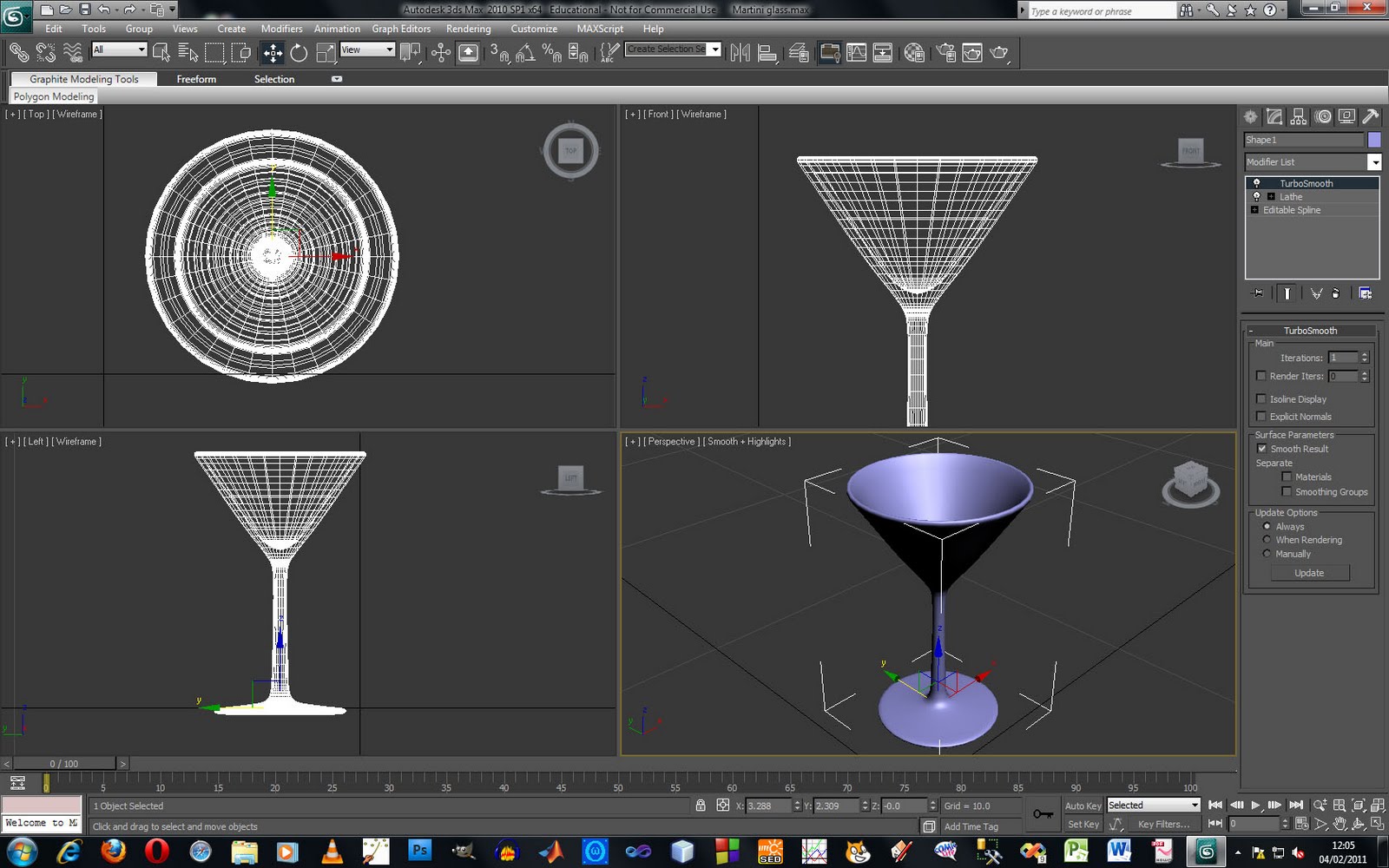The image size is (1389, 868).
Task: Click the Remove Modifier trash icon
Action: click(x=1335, y=293)
